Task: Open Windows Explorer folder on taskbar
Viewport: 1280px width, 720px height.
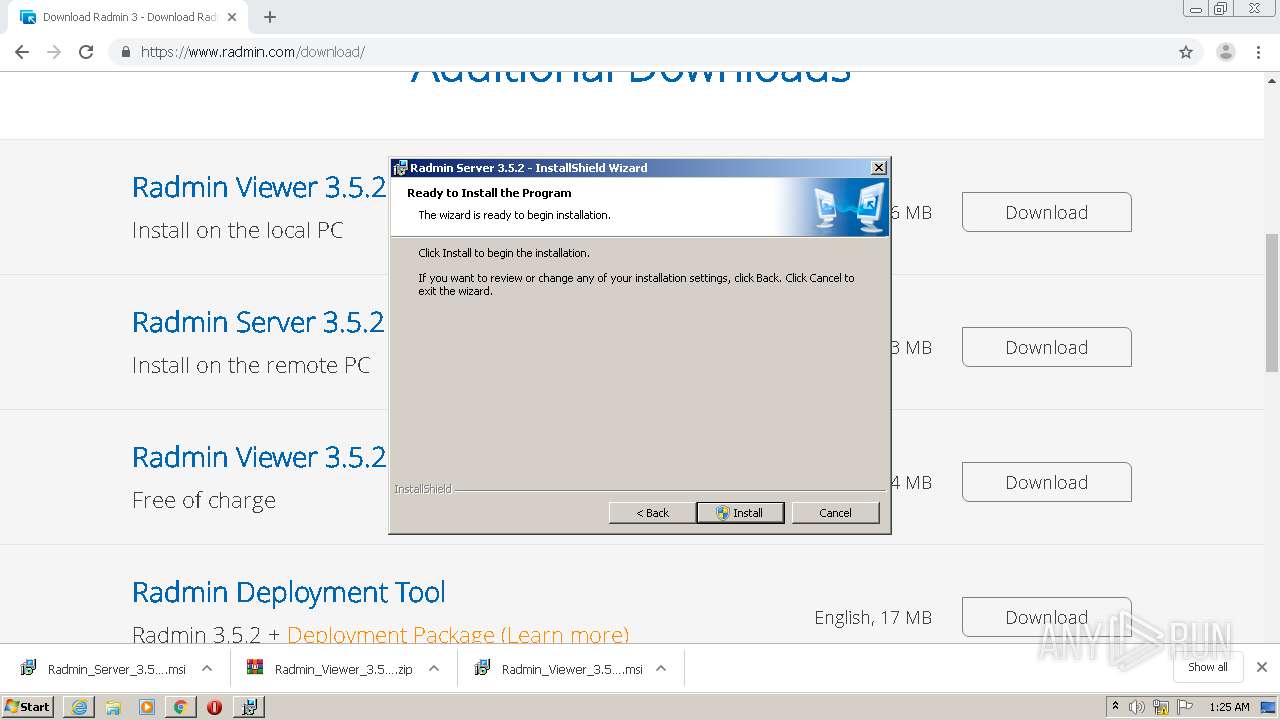Action: [x=113, y=706]
